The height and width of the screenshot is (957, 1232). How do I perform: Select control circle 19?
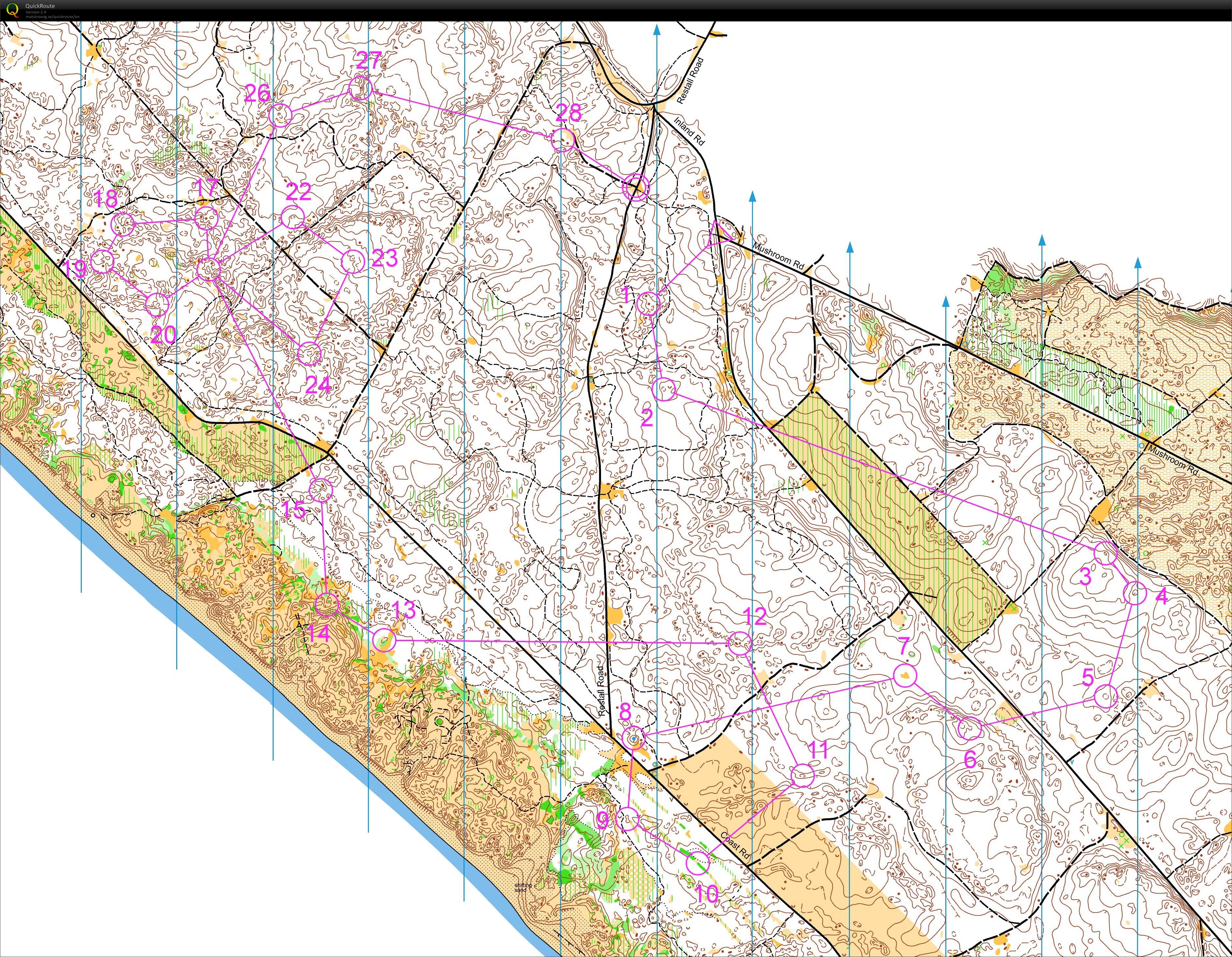[x=103, y=261]
